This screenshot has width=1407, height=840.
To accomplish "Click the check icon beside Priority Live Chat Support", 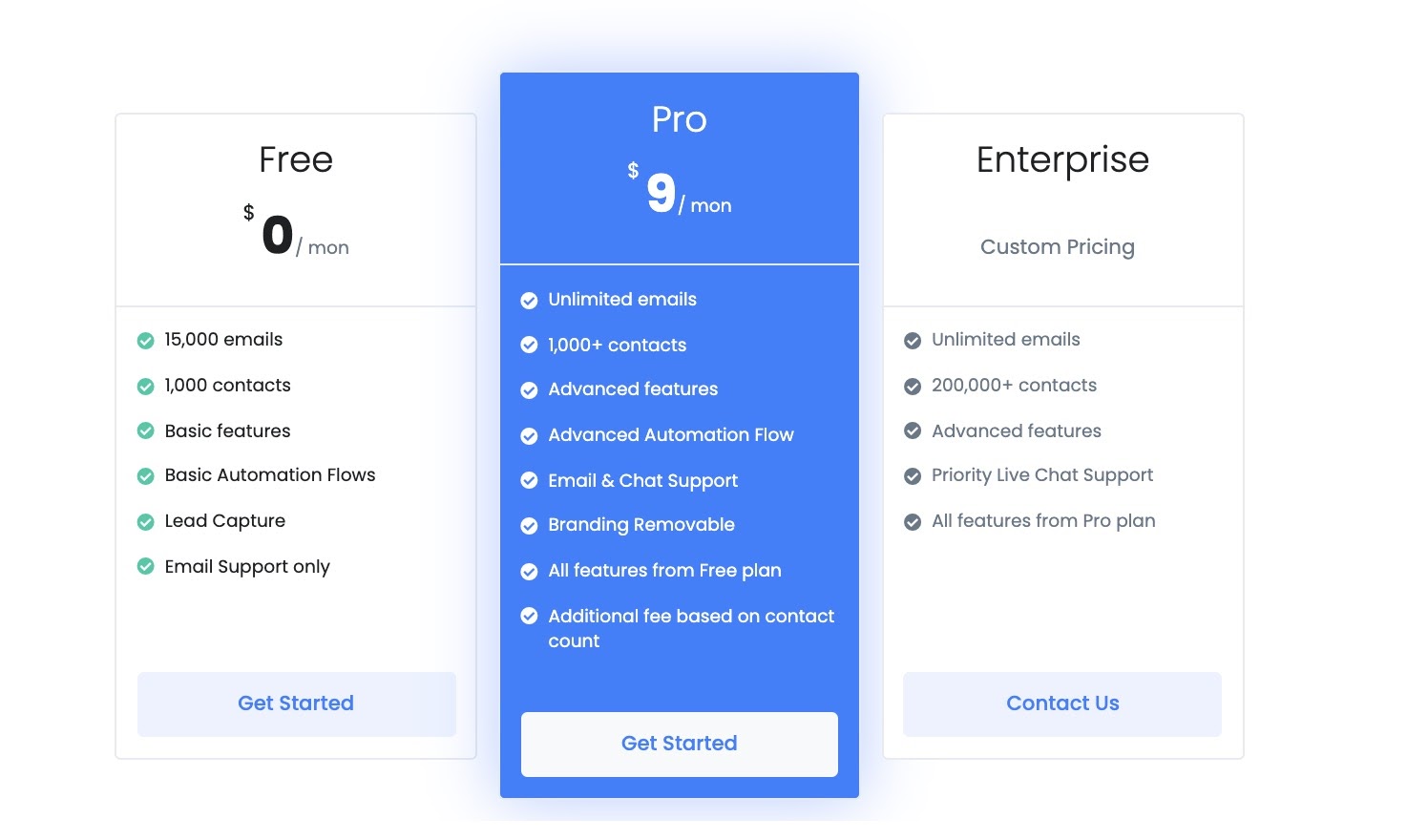I will (x=913, y=476).
